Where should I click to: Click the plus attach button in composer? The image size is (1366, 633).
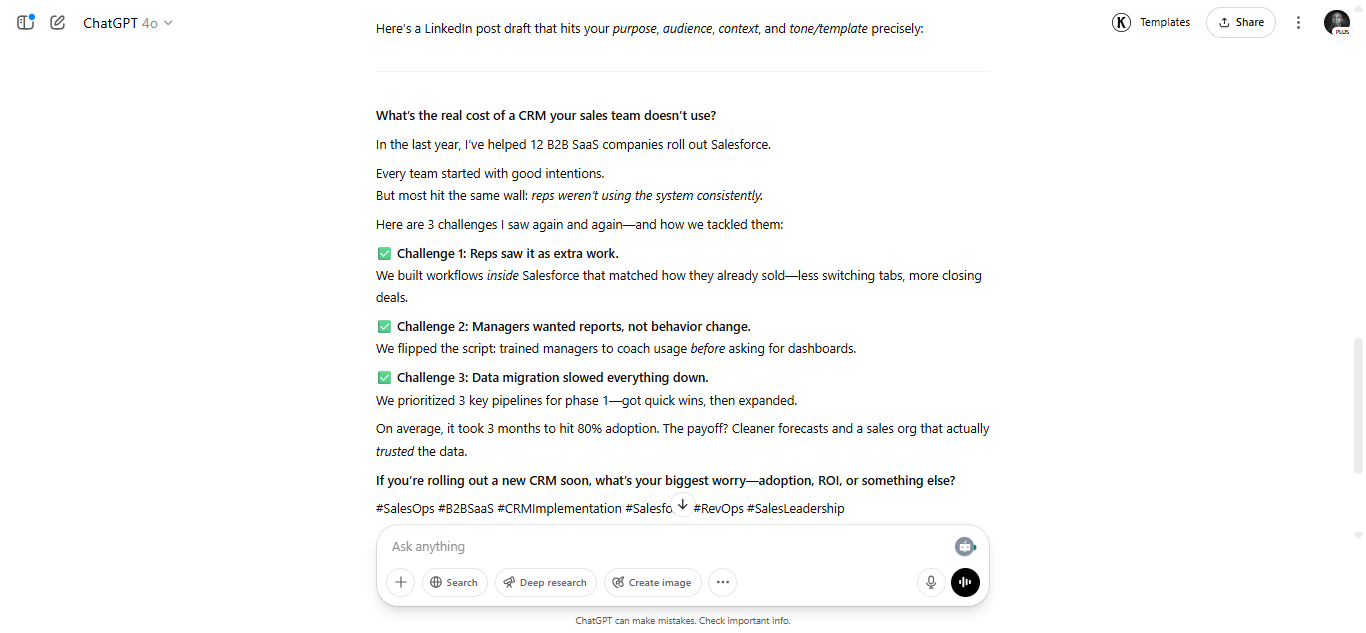click(400, 582)
